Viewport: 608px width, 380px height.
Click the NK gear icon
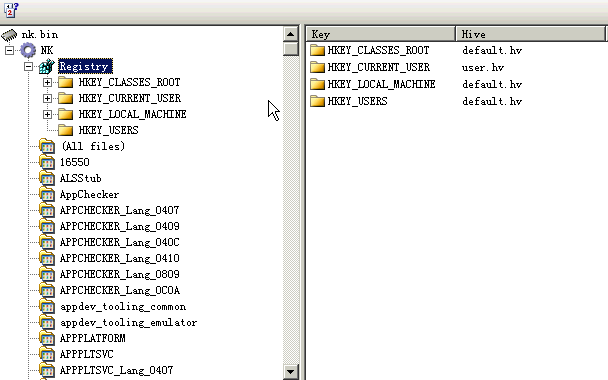coord(28,50)
